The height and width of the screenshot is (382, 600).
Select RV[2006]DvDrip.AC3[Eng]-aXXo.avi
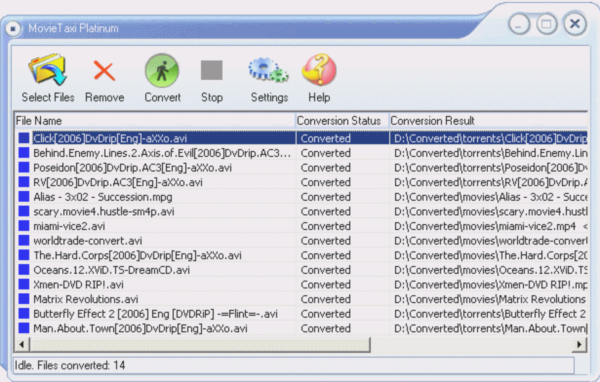[118, 182]
